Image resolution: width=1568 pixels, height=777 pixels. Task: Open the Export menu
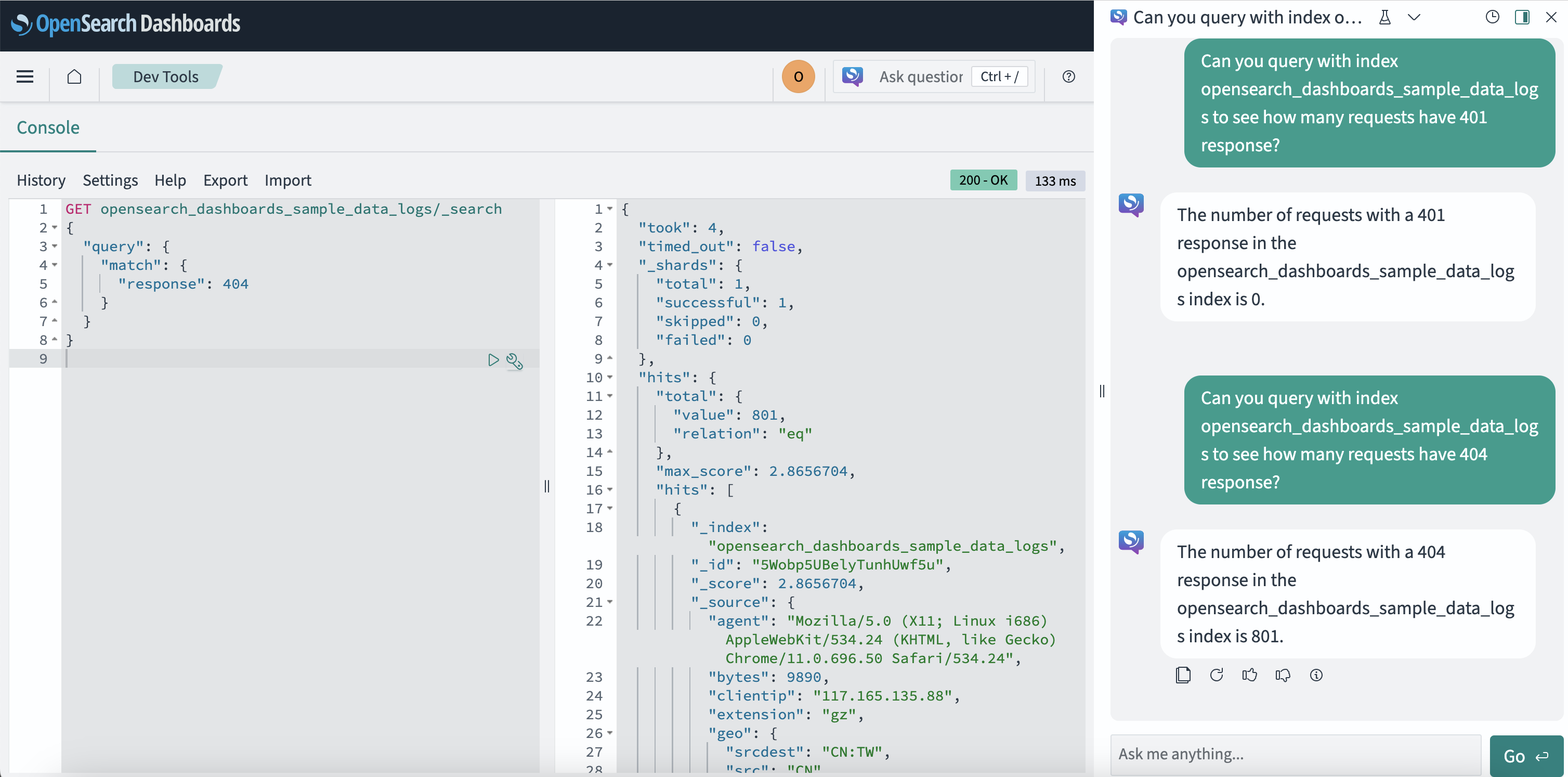[225, 180]
